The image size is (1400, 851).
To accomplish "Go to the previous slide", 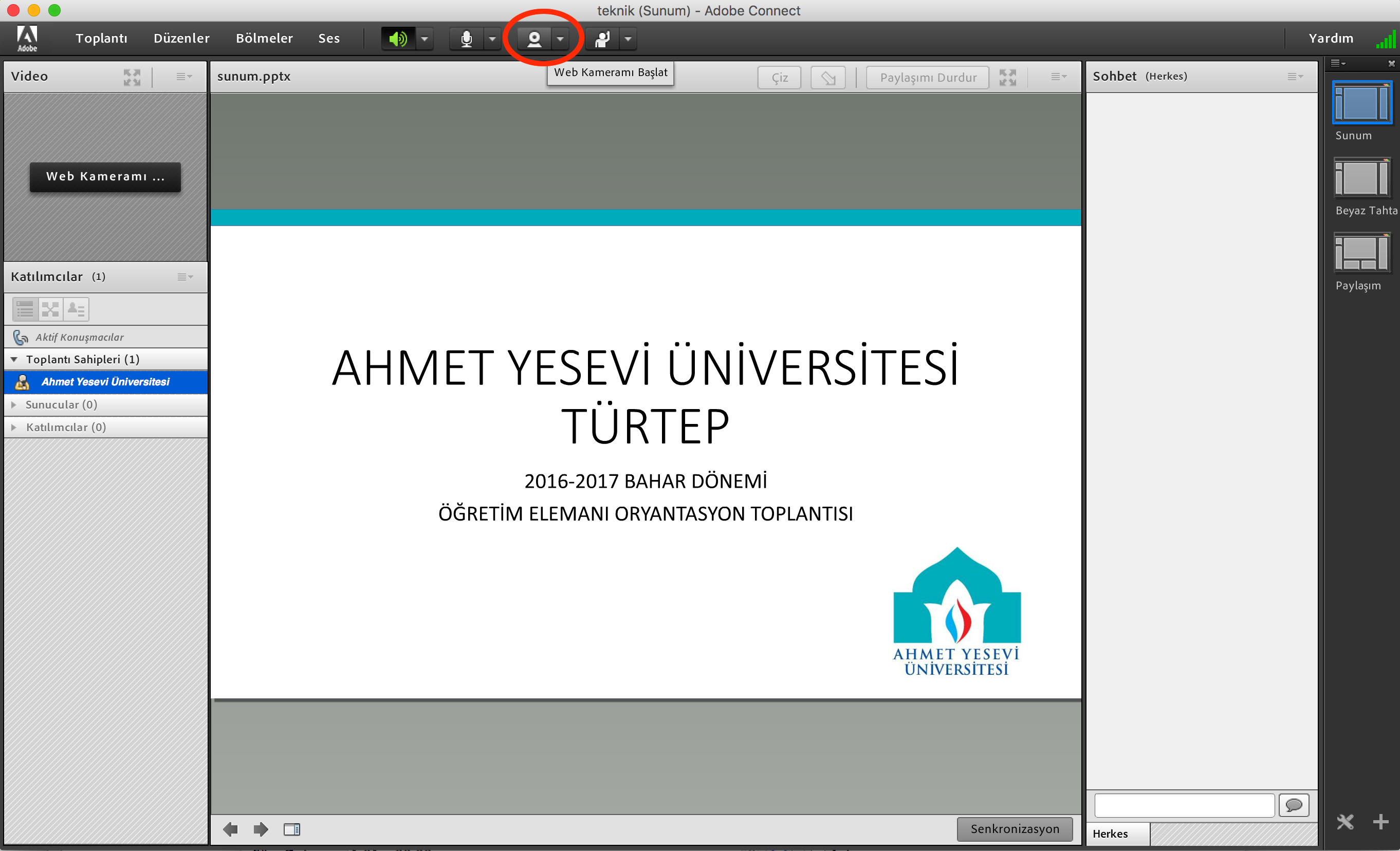I will [231, 829].
